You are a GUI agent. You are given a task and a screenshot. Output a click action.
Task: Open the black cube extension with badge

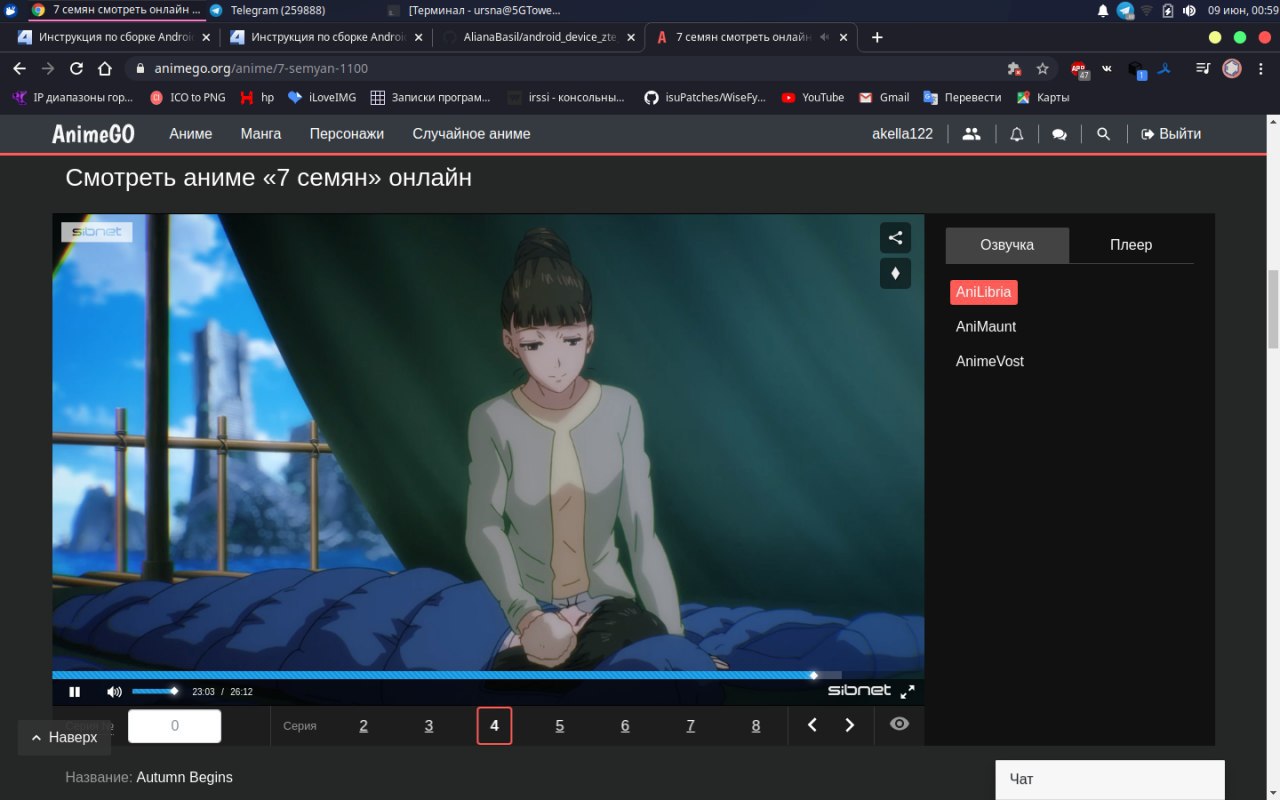coord(1135,69)
